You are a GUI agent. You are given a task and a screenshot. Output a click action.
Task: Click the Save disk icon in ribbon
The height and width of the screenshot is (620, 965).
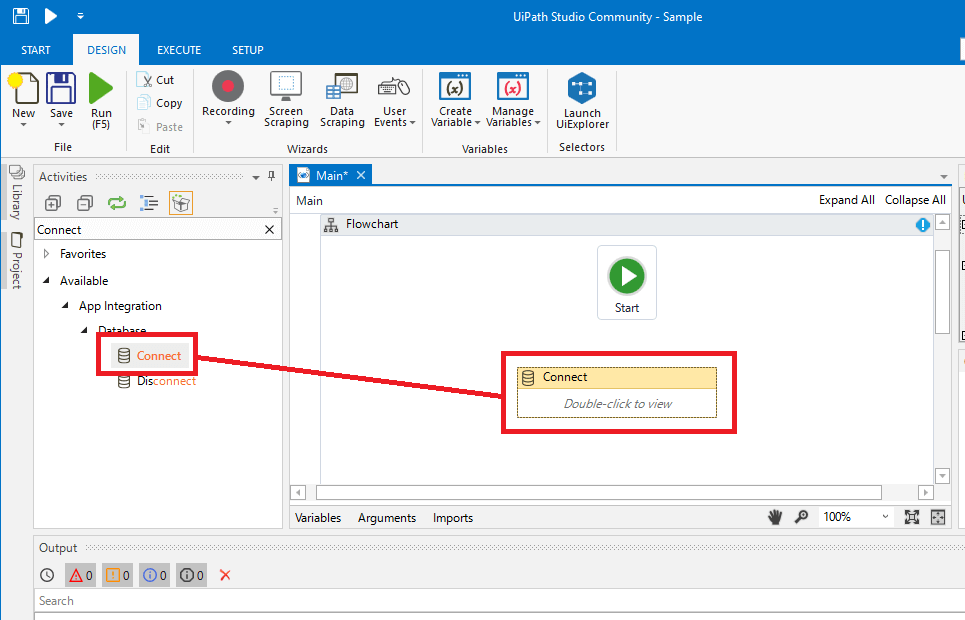(62, 89)
